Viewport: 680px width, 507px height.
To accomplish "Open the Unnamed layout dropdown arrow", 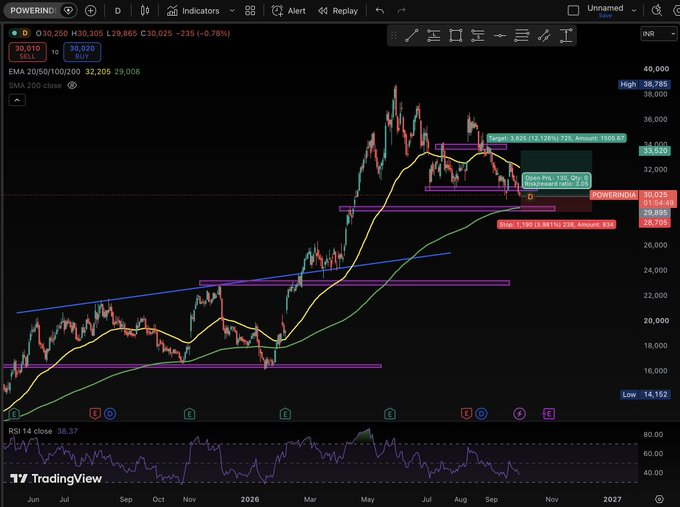I will [x=634, y=10].
